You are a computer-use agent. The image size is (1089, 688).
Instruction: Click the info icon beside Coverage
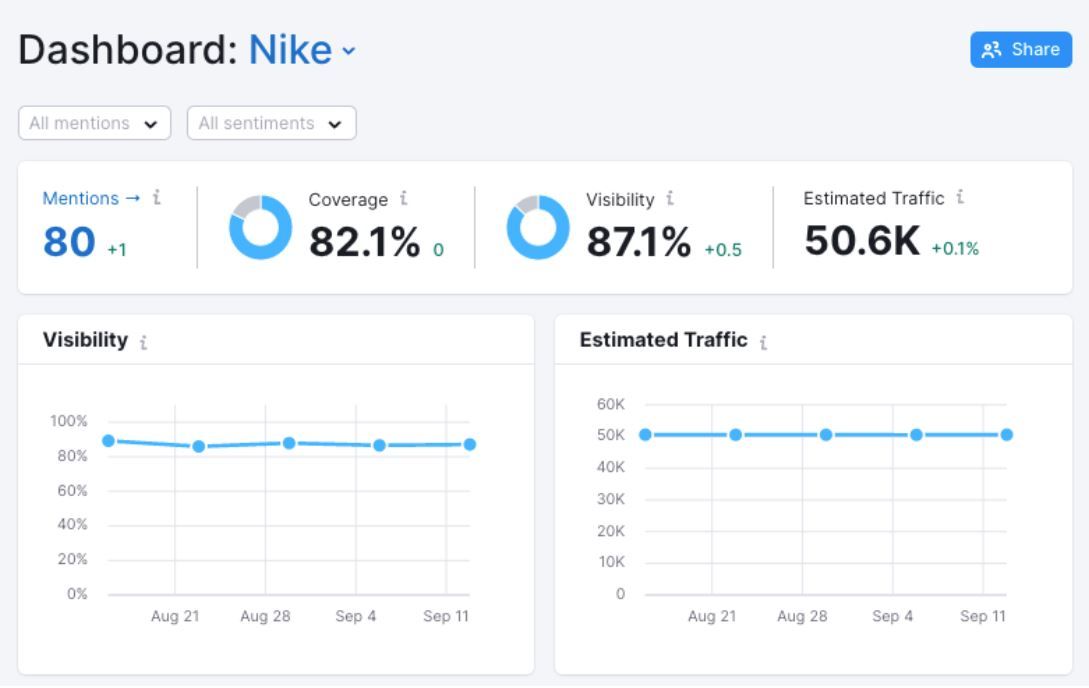404,199
